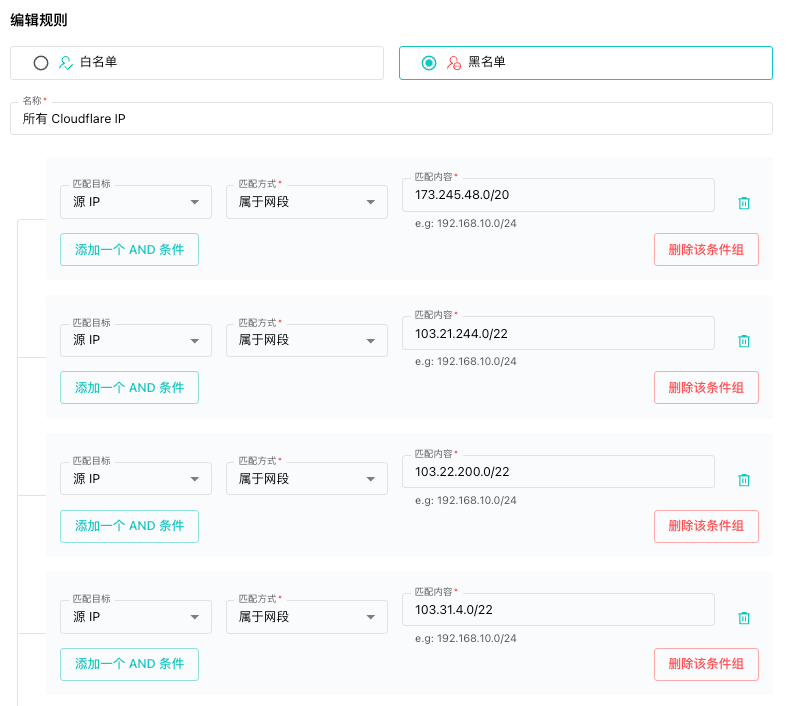
Task: Select the 白名单 radio button
Action: [41, 63]
